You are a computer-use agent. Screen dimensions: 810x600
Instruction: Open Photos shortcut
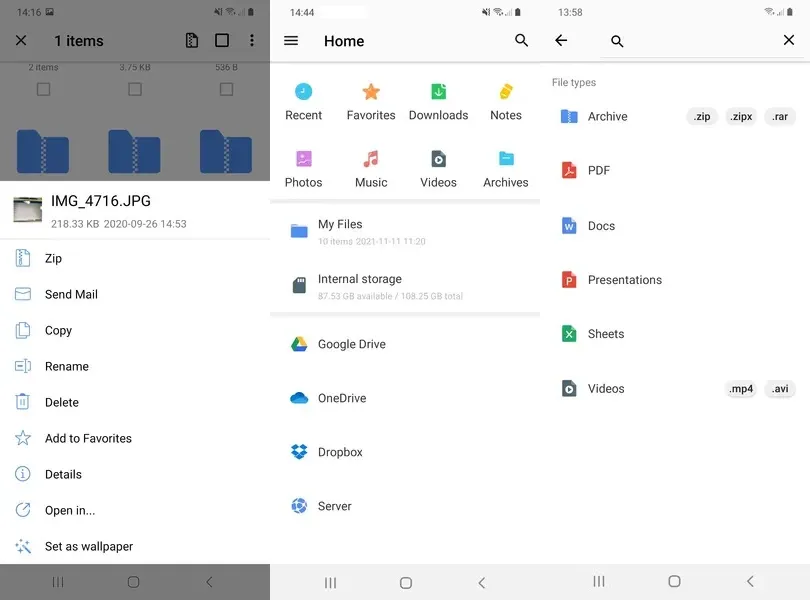point(303,169)
